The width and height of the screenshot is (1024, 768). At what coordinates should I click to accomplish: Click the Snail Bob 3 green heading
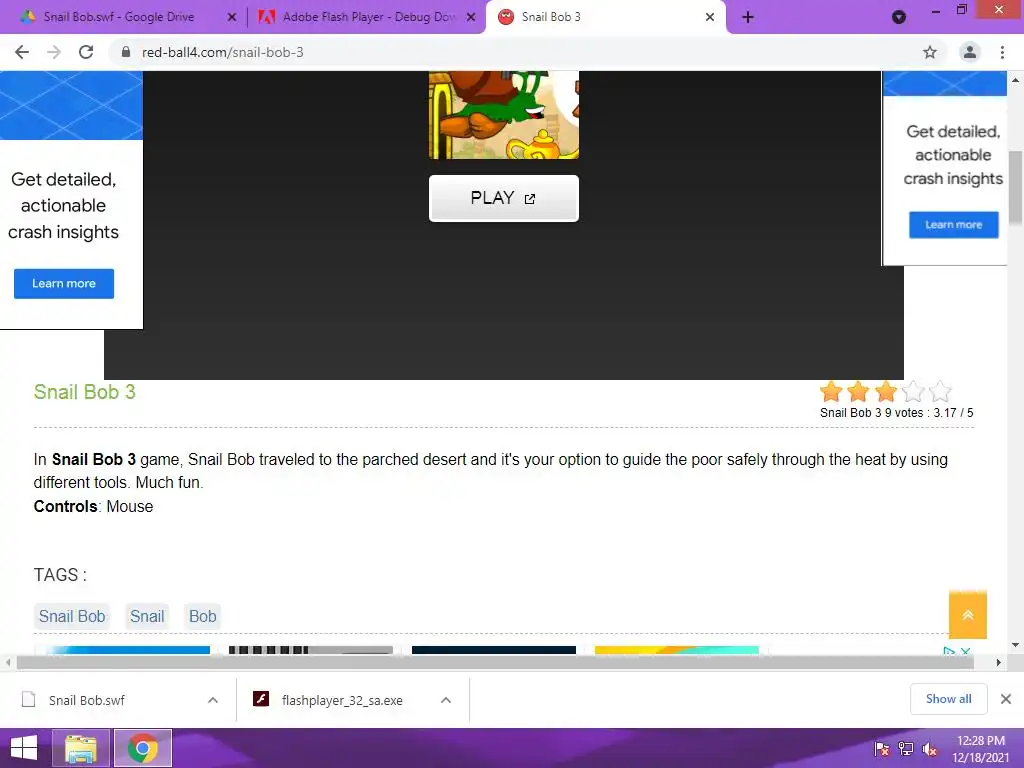[84, 392]
